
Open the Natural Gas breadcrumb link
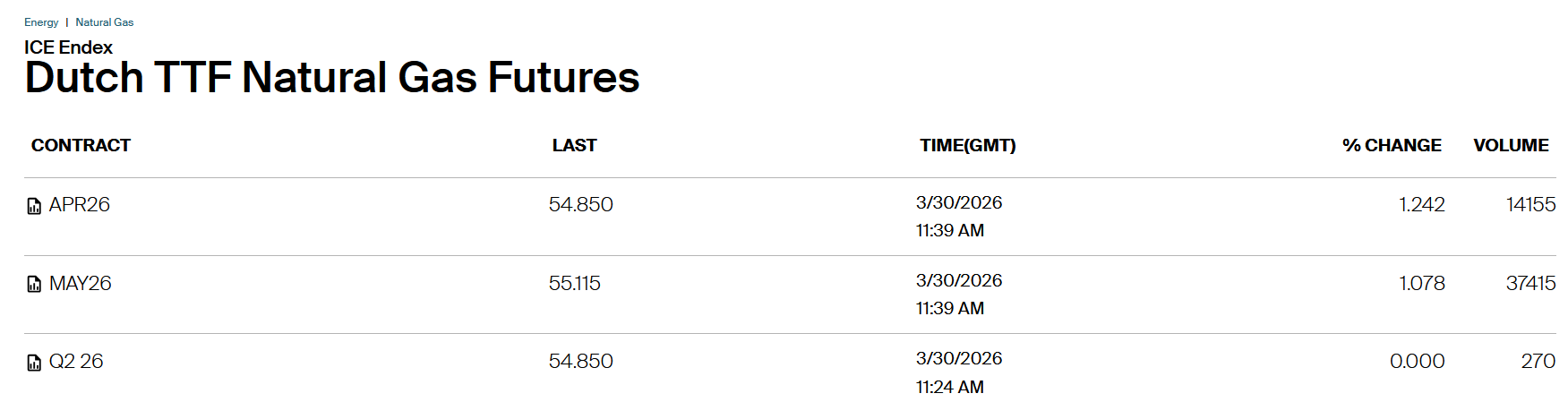(x=105, y=22)
